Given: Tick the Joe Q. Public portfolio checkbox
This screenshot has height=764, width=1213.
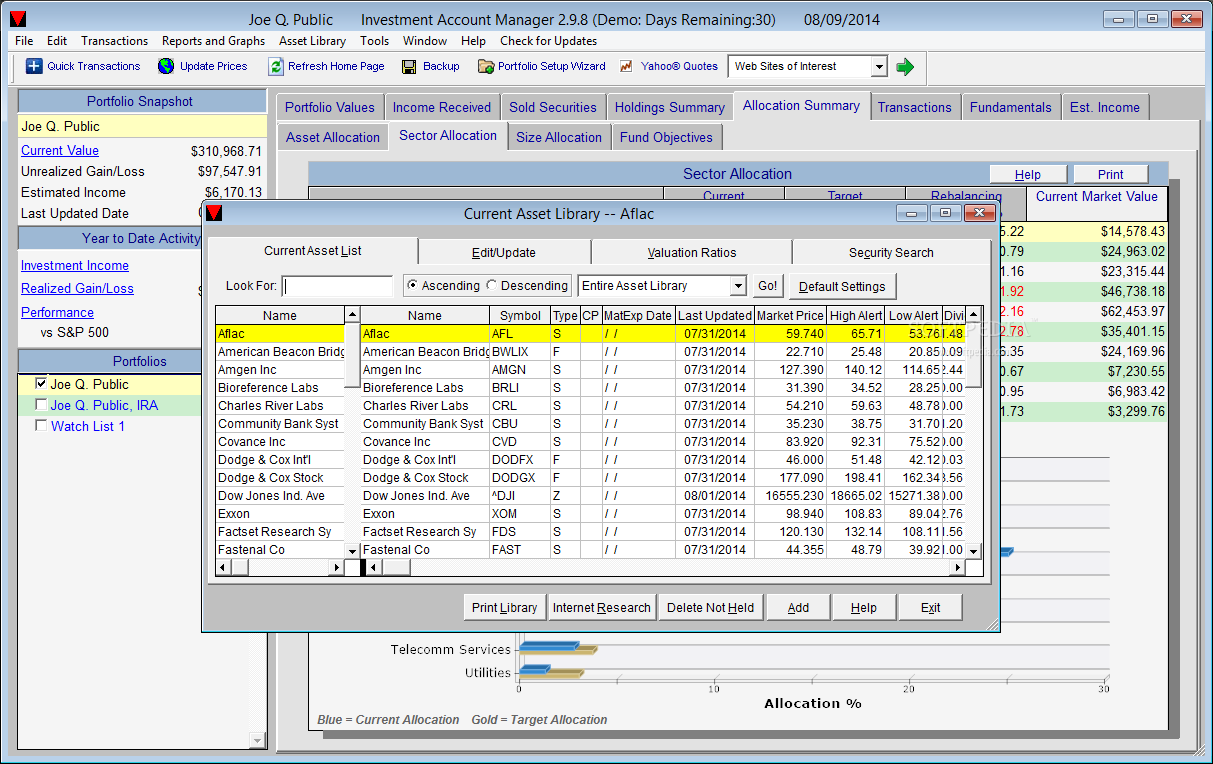Looking at the screenshot, I should tap(41, 383).
